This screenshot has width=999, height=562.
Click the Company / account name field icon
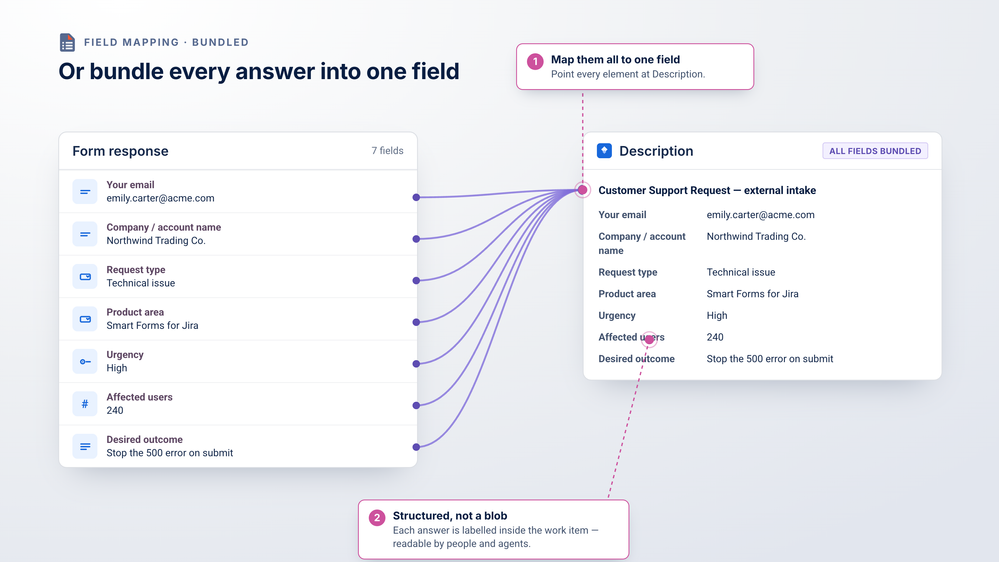coord(85,234)
